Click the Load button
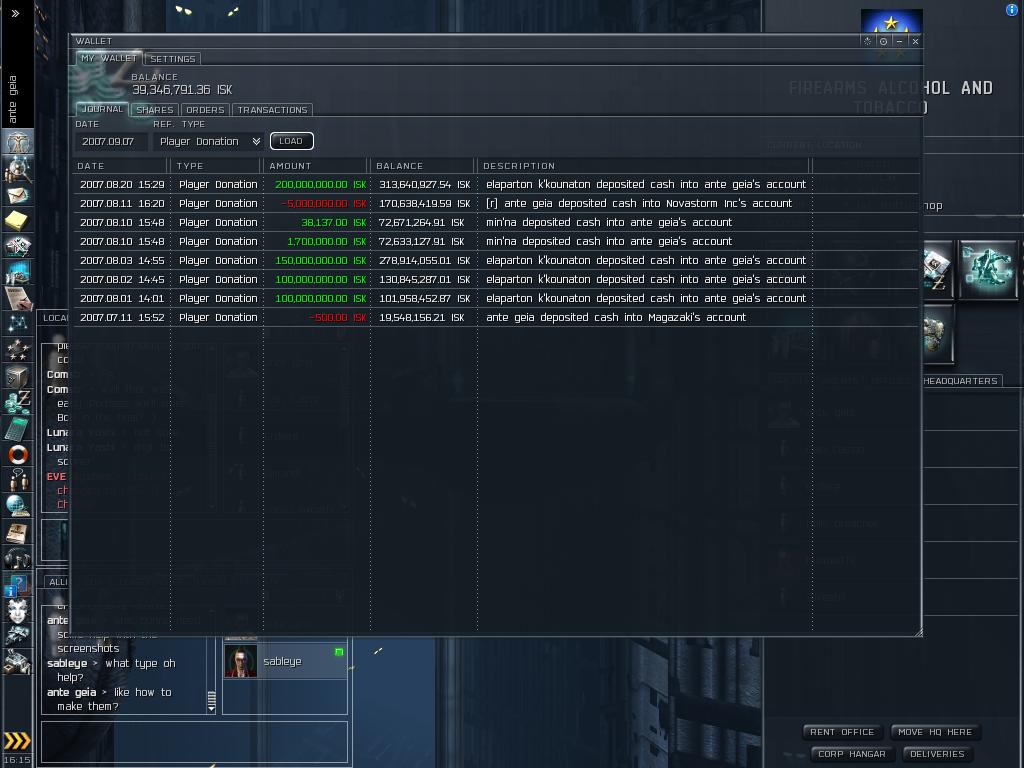1024x768 pixels. pos(291,141)
